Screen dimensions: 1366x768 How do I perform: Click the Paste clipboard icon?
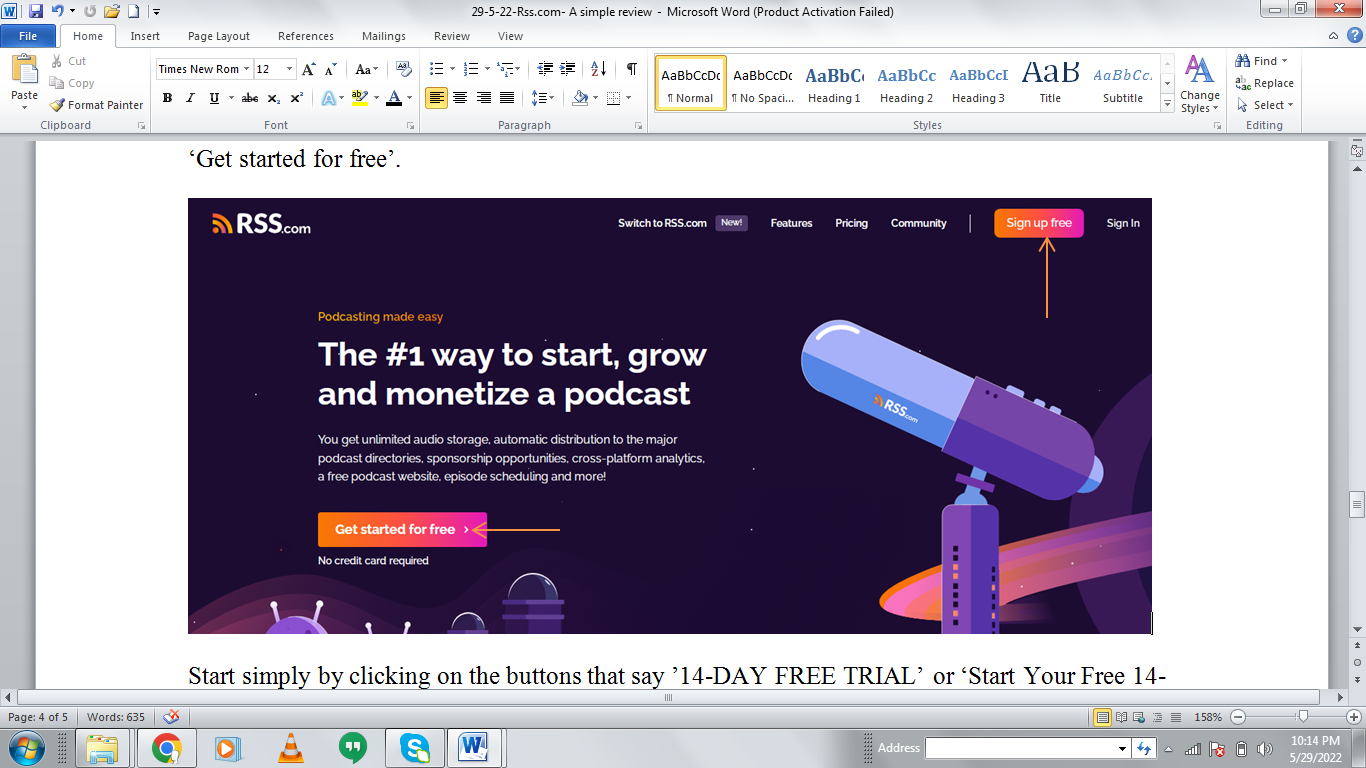click(24, 70)
